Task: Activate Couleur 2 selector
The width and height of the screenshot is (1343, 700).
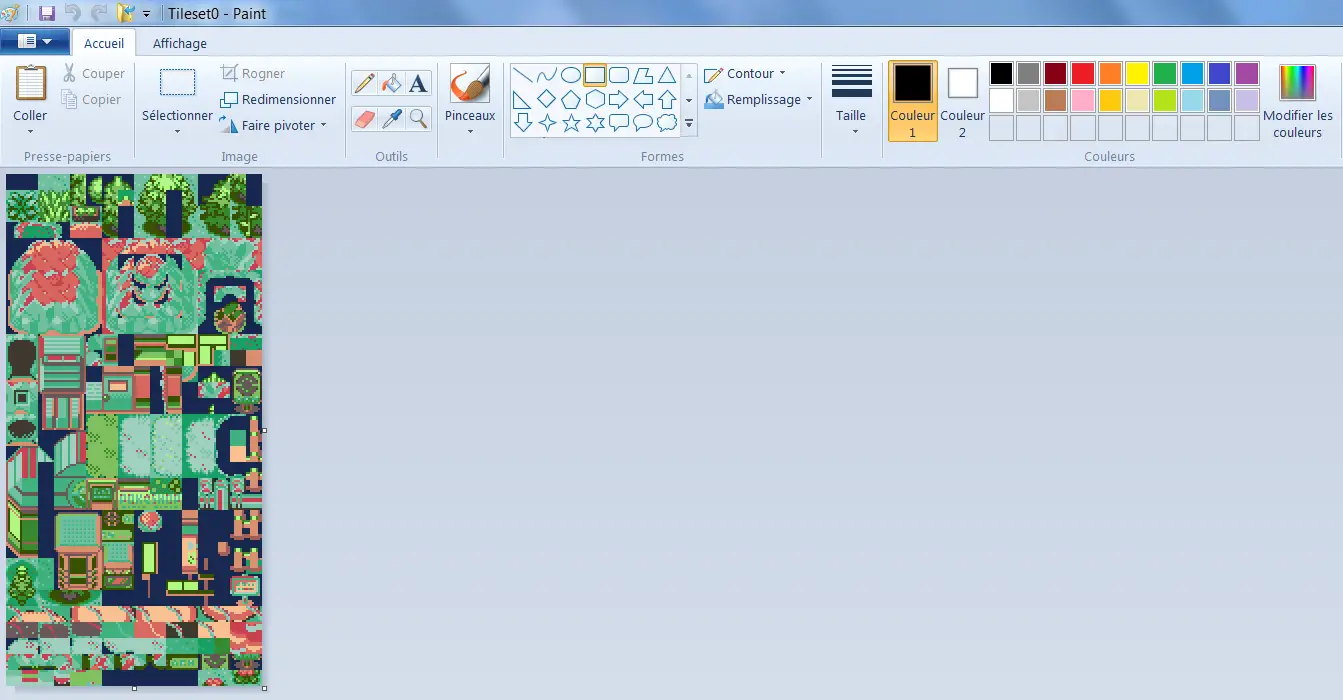Action: coord(962,100)
